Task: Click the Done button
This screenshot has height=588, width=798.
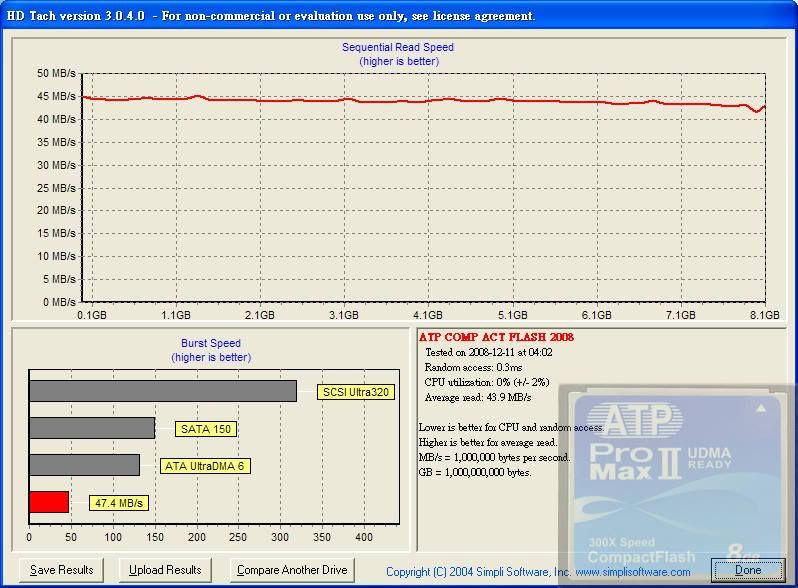Action: click(x=748, y=570)
